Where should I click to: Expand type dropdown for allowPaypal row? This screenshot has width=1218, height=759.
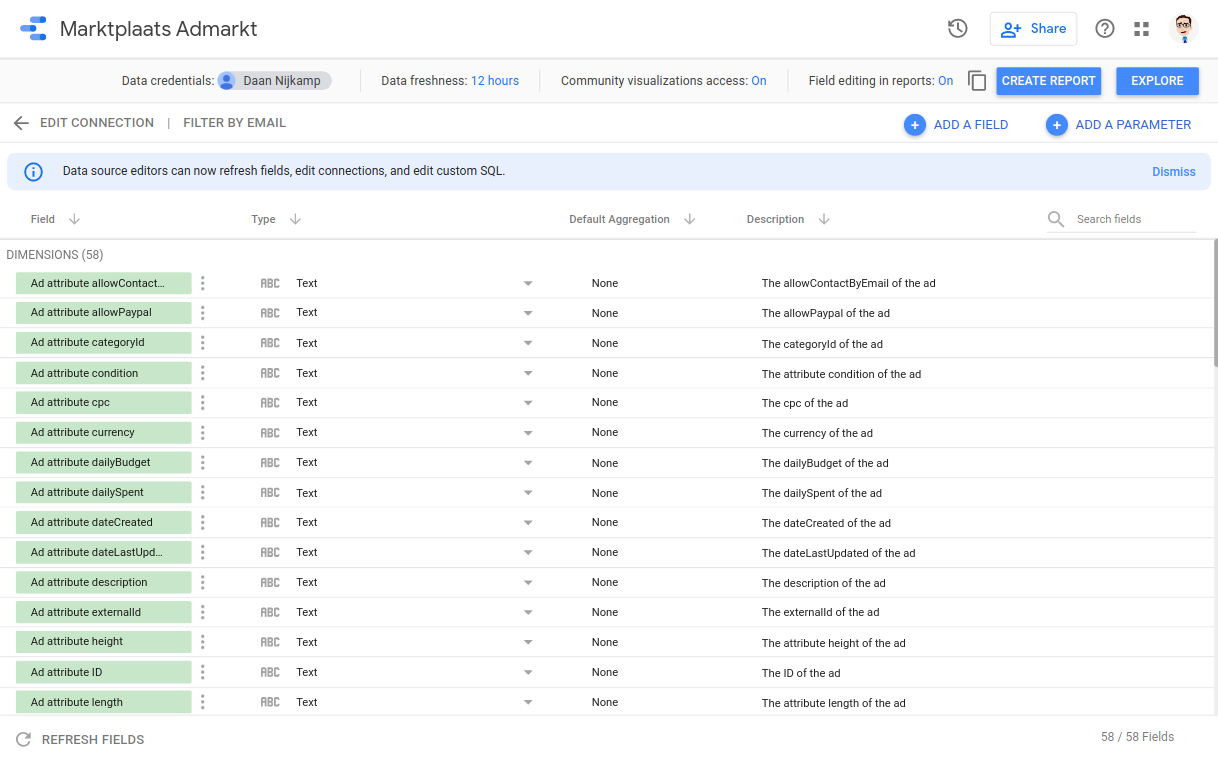pyautogui.click(x=528, y=313)
